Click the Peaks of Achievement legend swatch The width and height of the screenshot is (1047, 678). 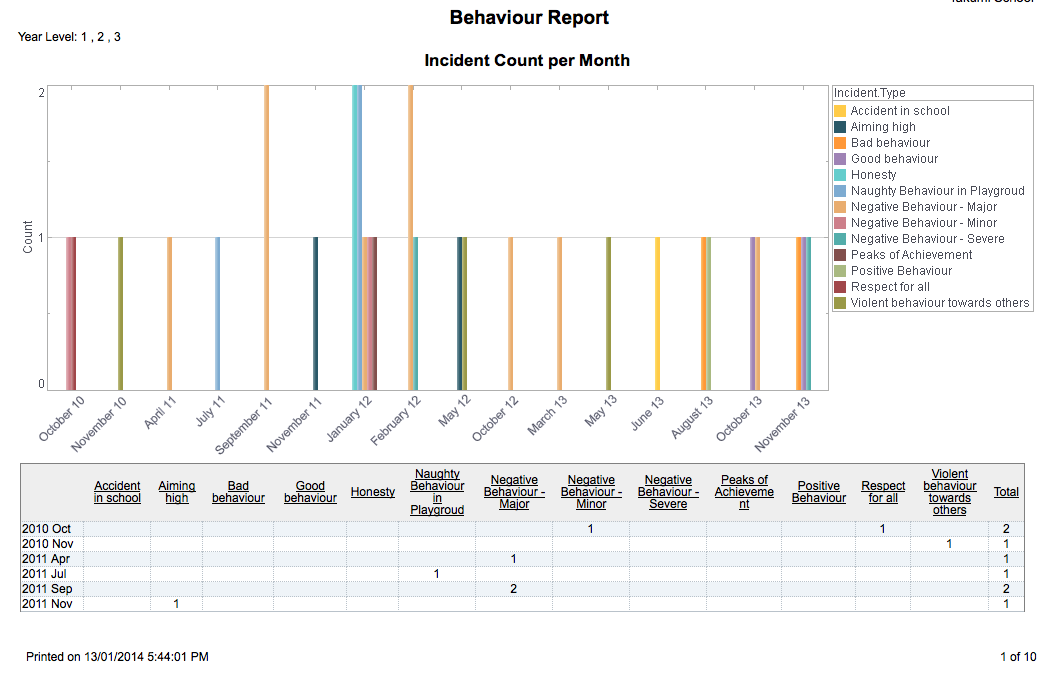pos(840,255)
